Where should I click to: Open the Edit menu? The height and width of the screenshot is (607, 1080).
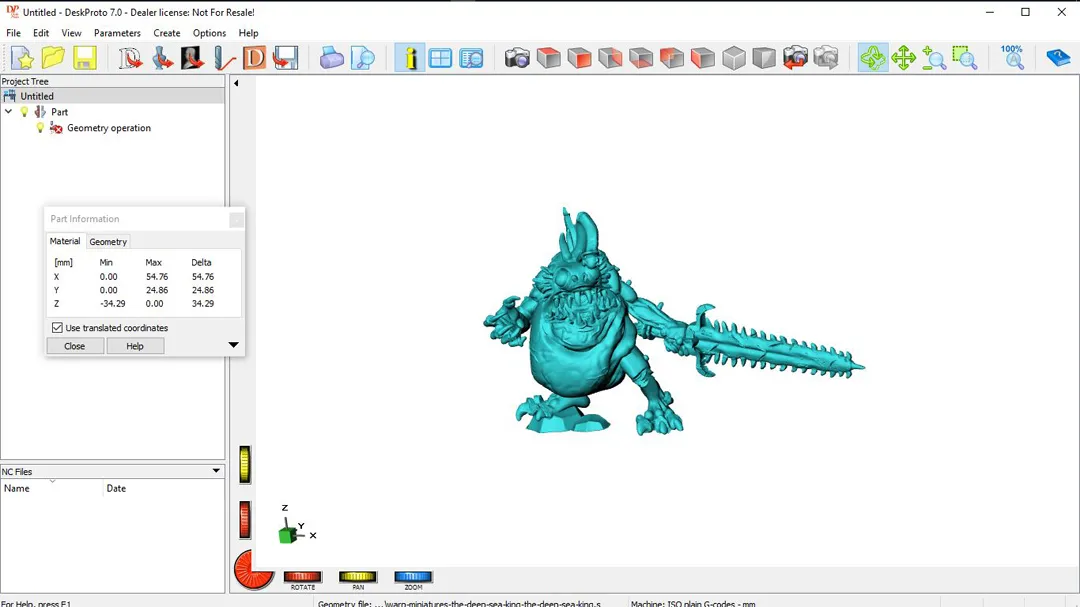coord(41,33)
